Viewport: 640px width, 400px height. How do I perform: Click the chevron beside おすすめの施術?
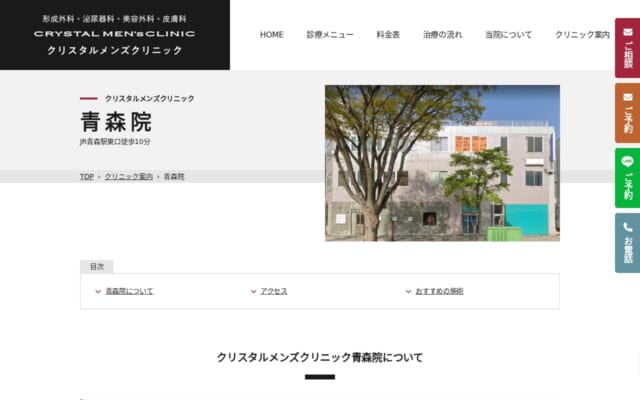coord(408,291)
